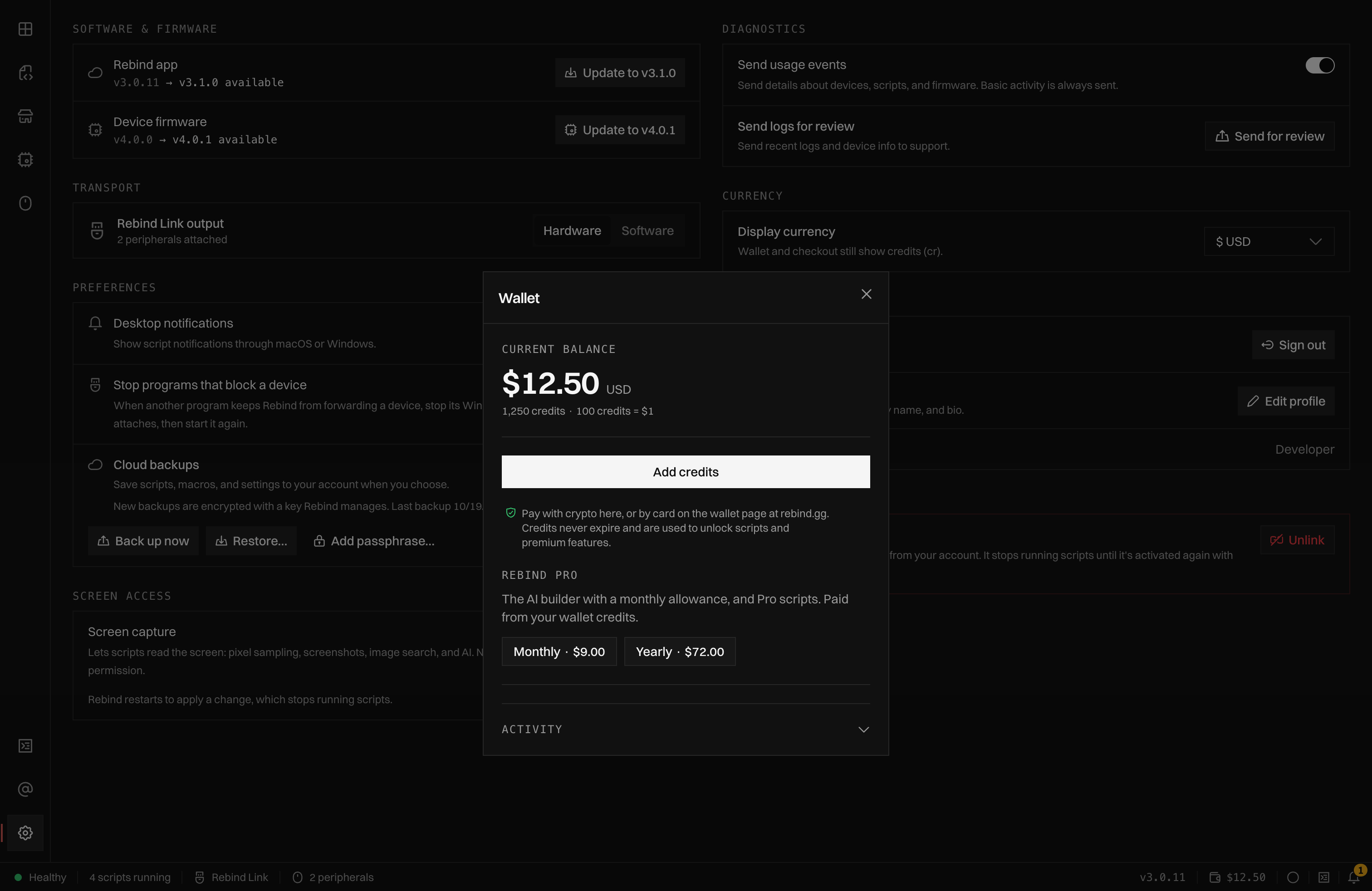This screenshot has height=891, width=1372.
Task: Open the marketplace store icon in sidebar
Action: [25, 117]
